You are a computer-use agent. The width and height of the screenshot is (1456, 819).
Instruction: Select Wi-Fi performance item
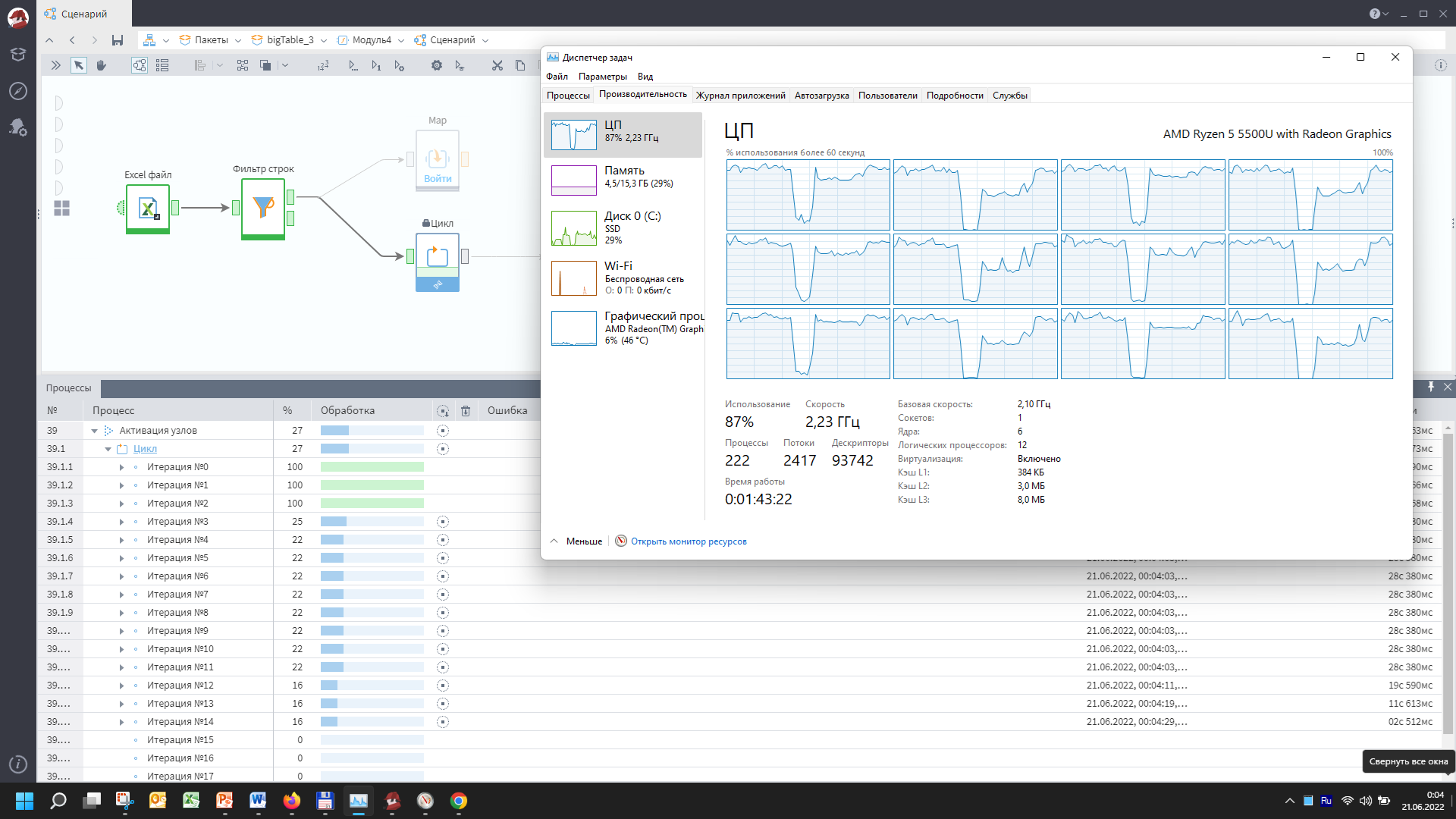click(623, 278)
